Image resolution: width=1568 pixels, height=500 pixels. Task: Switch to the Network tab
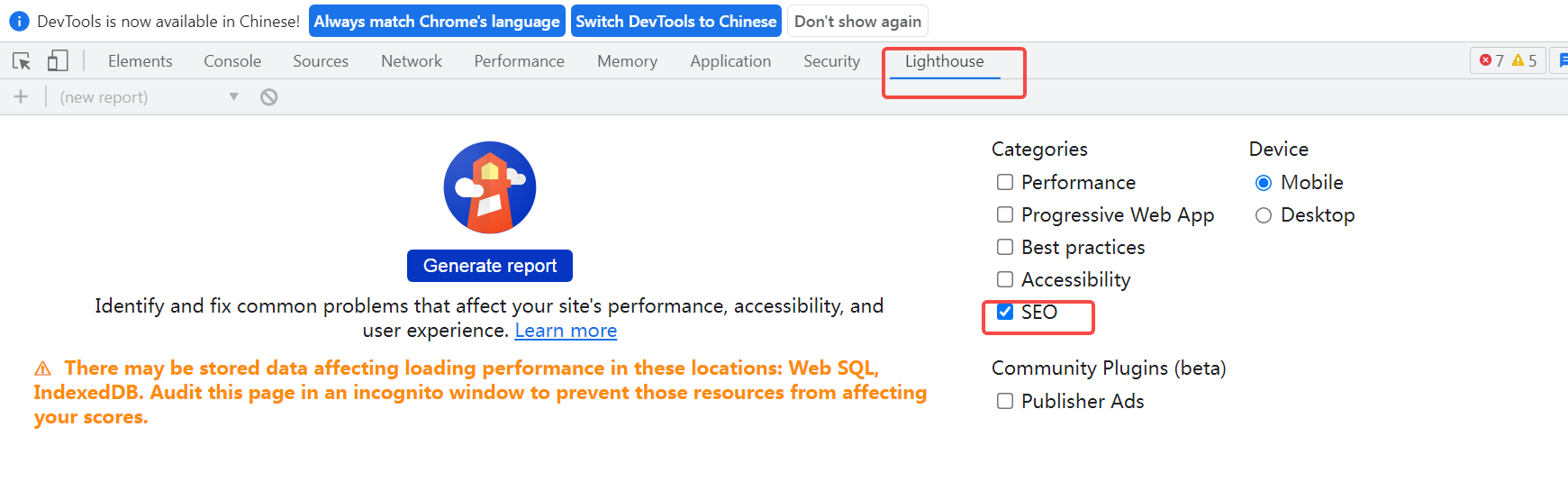412,61
